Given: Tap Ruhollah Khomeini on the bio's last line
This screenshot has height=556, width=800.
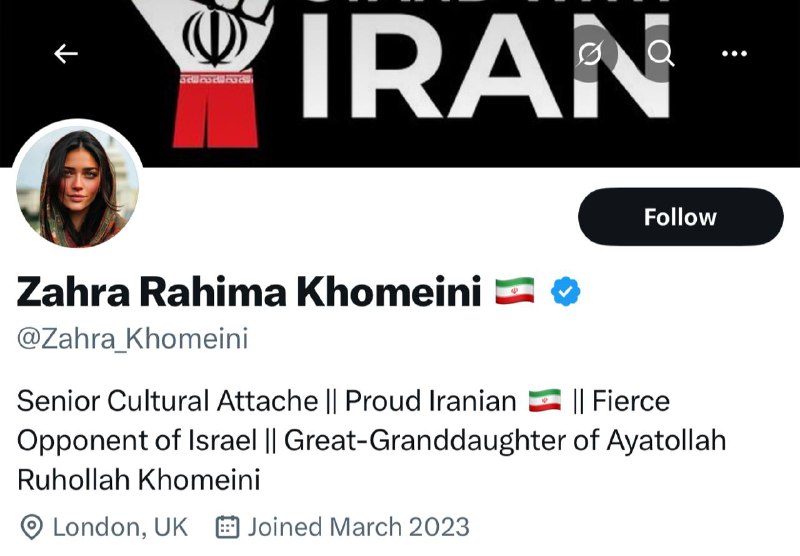Looking at the screenshot, I should pyautogui.click(x=139, y=479).
